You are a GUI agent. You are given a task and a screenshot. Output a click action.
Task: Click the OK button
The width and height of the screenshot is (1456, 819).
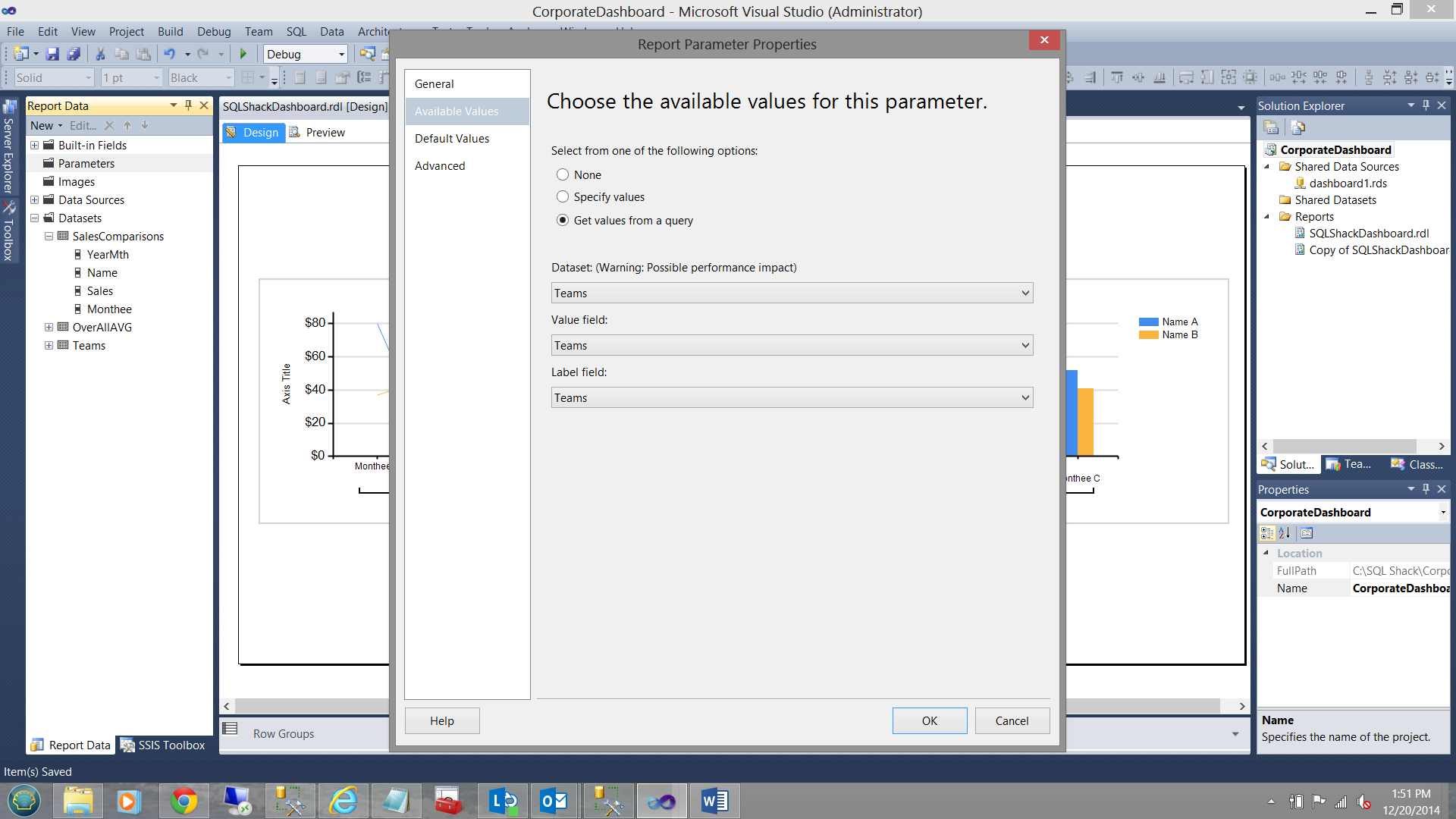pyautogui.click(x=929, y=721)
